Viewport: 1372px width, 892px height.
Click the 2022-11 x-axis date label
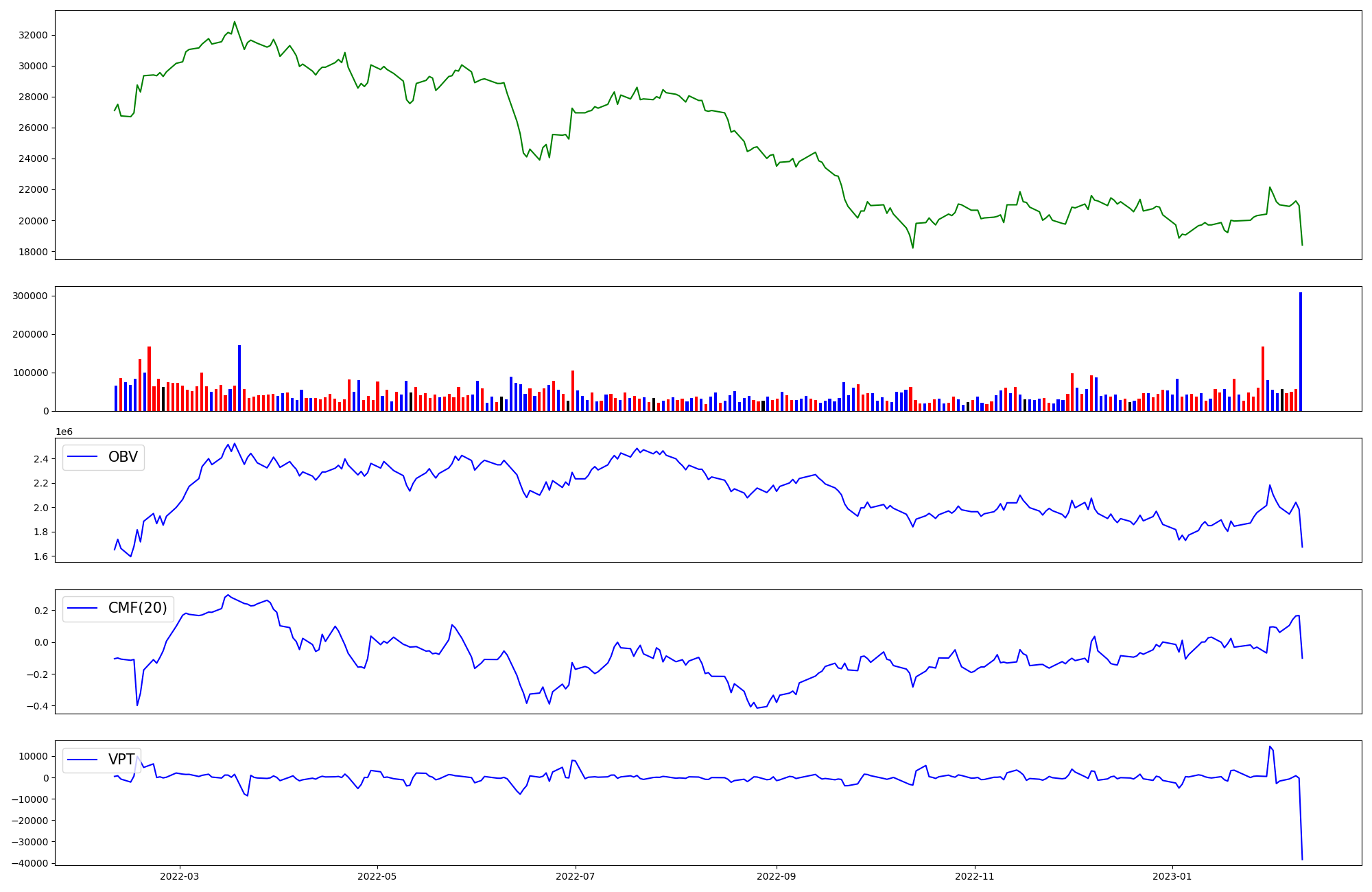pyautogui.click(x=975, y=876)
